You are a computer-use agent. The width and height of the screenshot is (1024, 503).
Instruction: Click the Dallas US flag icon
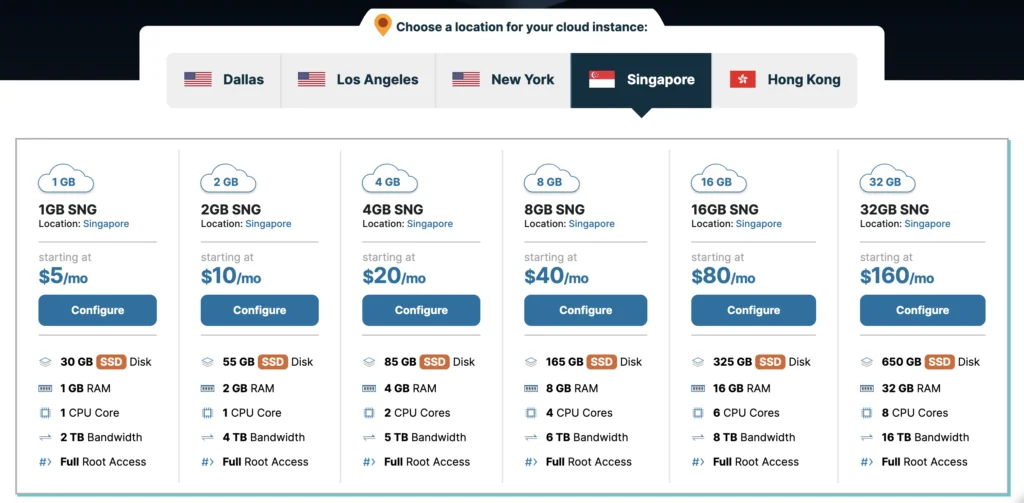pyautogui.click(x=198, y=80)
